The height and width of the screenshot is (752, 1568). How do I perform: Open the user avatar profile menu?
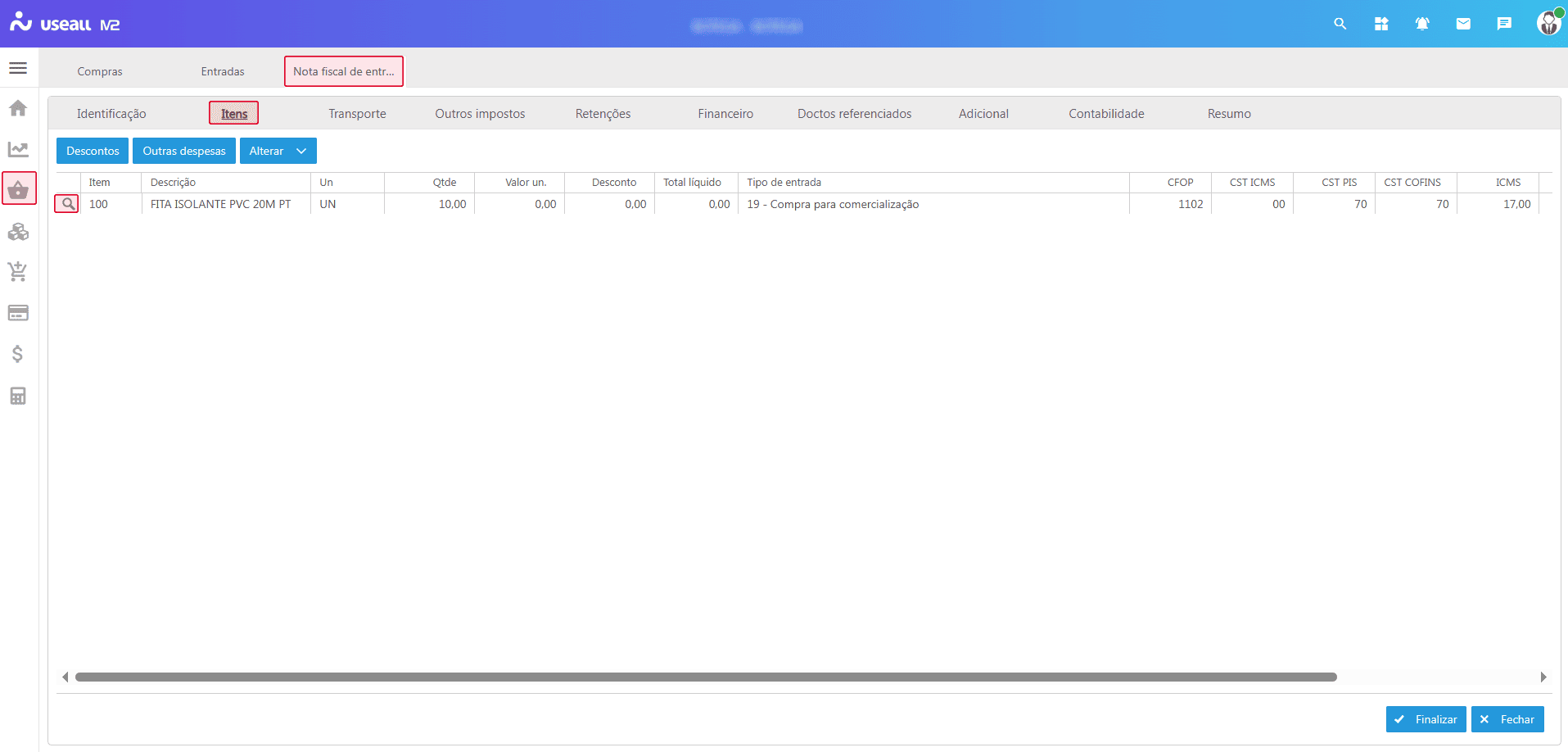pyautogui.click(x=1548, y=23)
